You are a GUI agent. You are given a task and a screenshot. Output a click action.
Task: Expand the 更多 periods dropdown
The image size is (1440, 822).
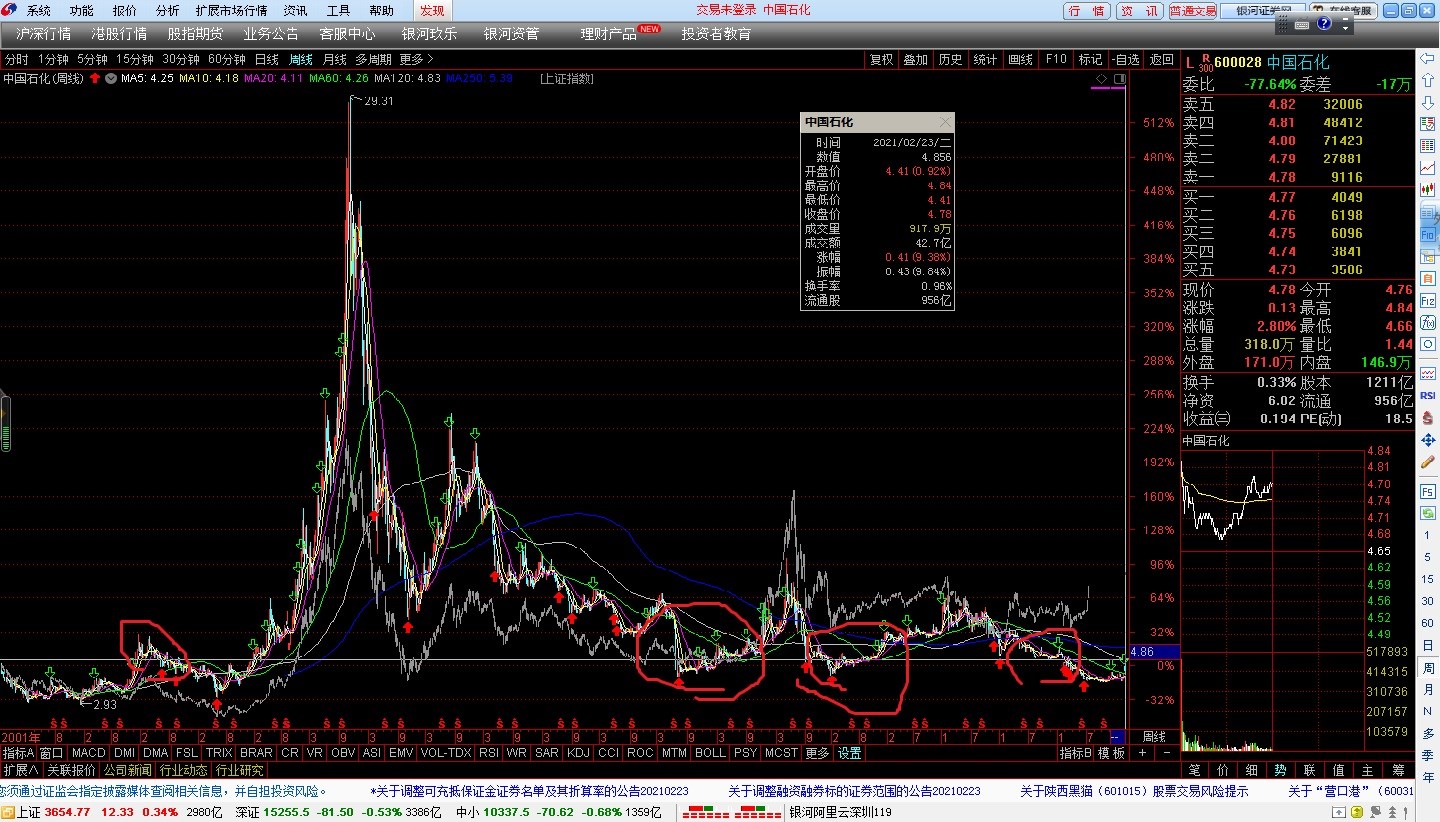(x=417, y=59)
